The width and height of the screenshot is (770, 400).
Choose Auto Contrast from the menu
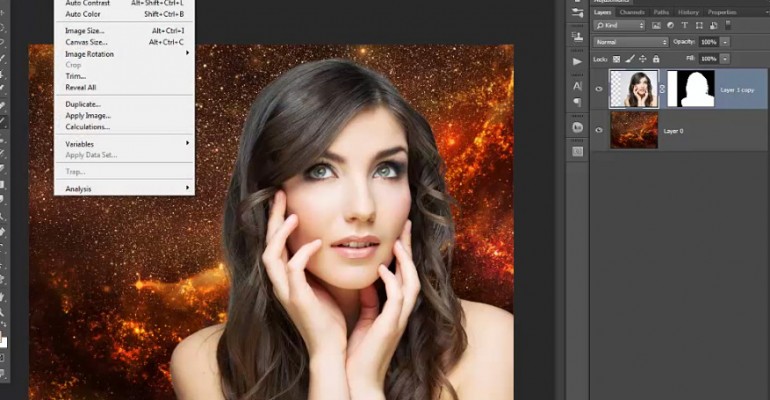(x=124, y=3)
